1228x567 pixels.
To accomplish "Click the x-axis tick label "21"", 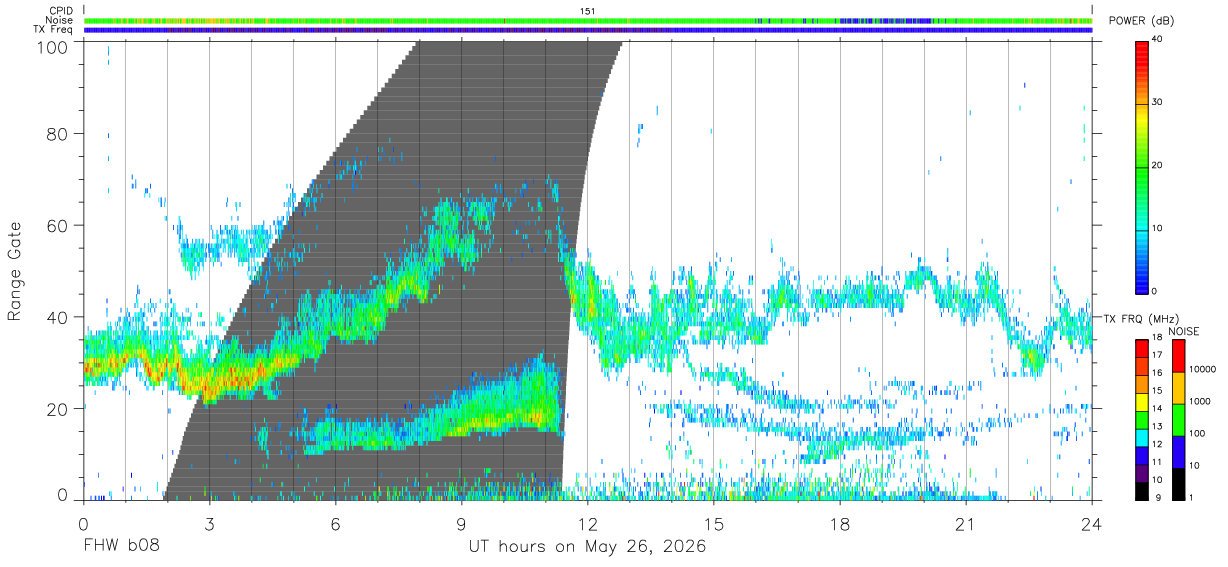I will [966, 524].
